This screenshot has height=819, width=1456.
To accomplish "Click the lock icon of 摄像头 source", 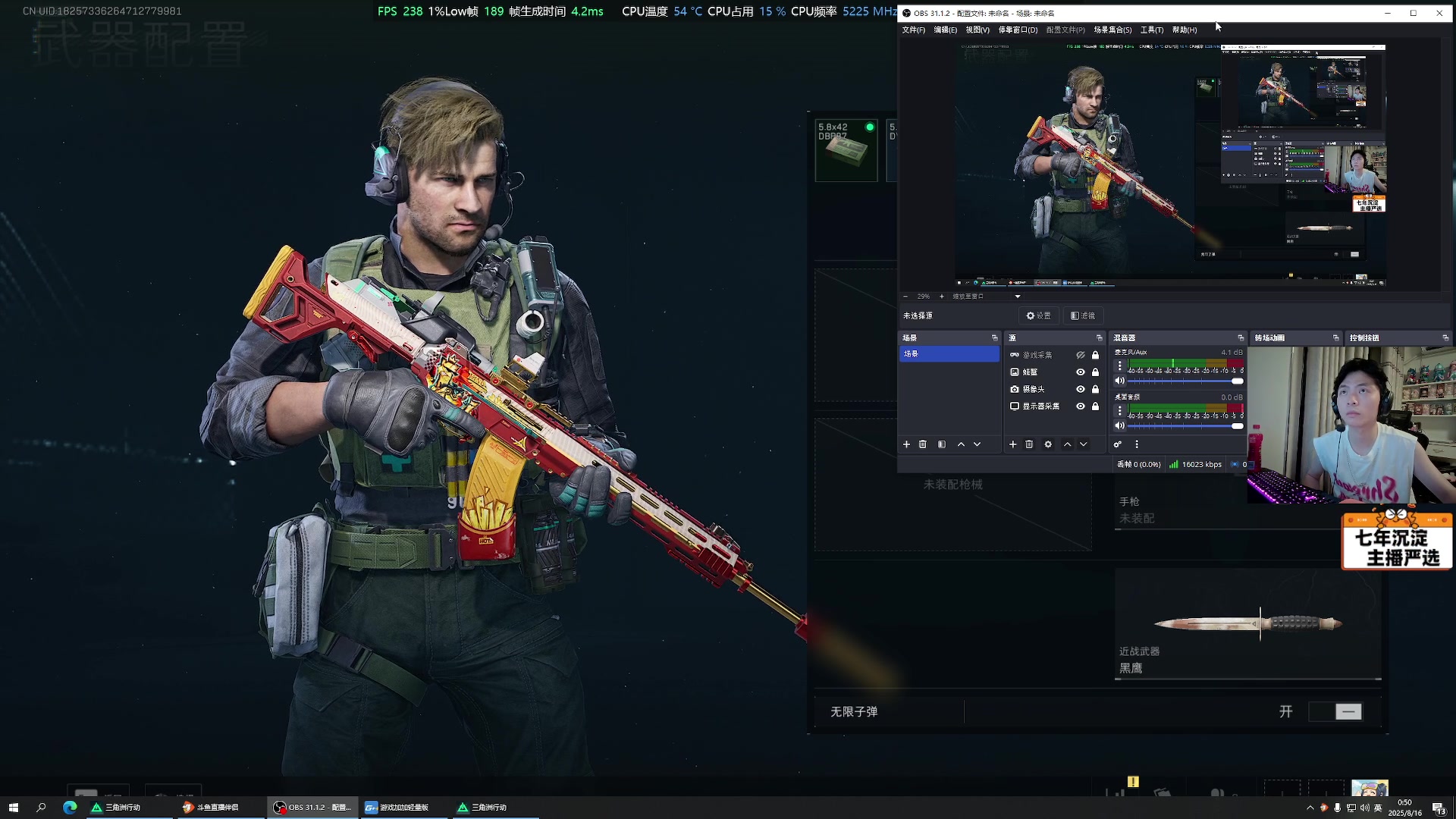I will [1095, 389].
